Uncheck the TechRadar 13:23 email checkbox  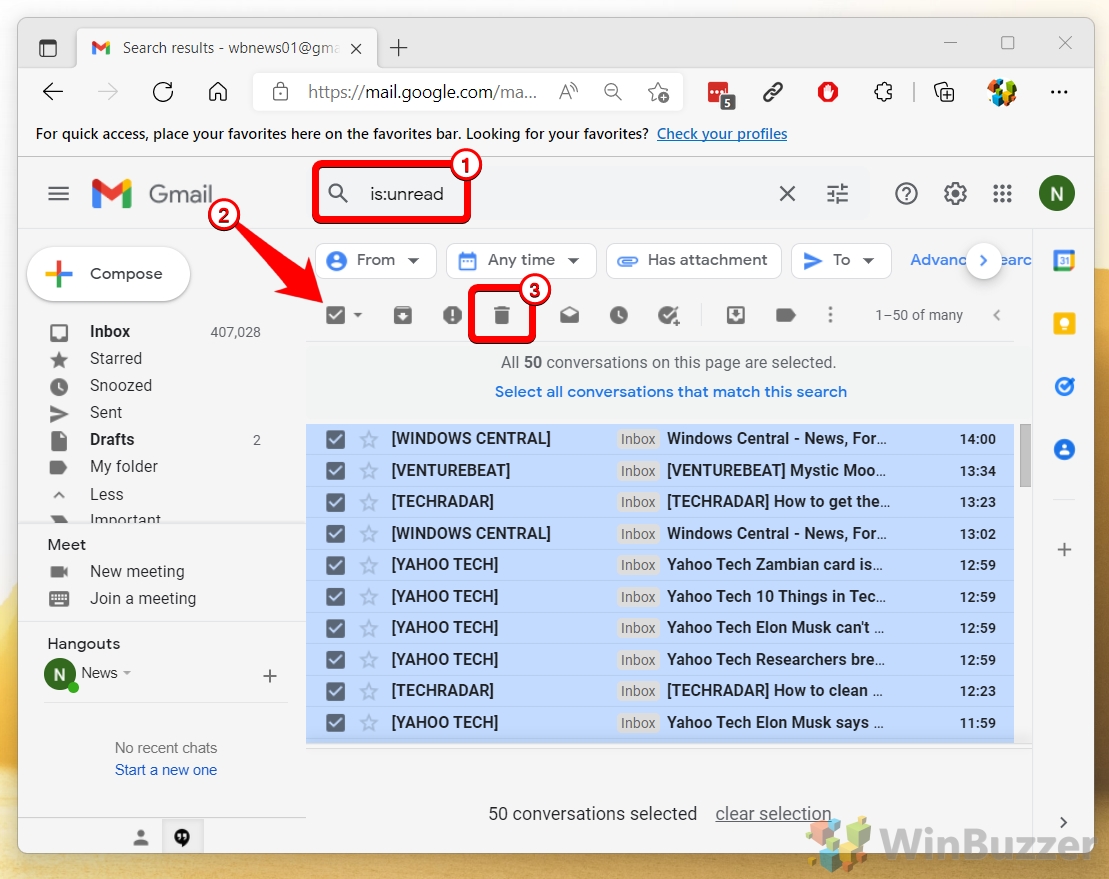[335, 502]
